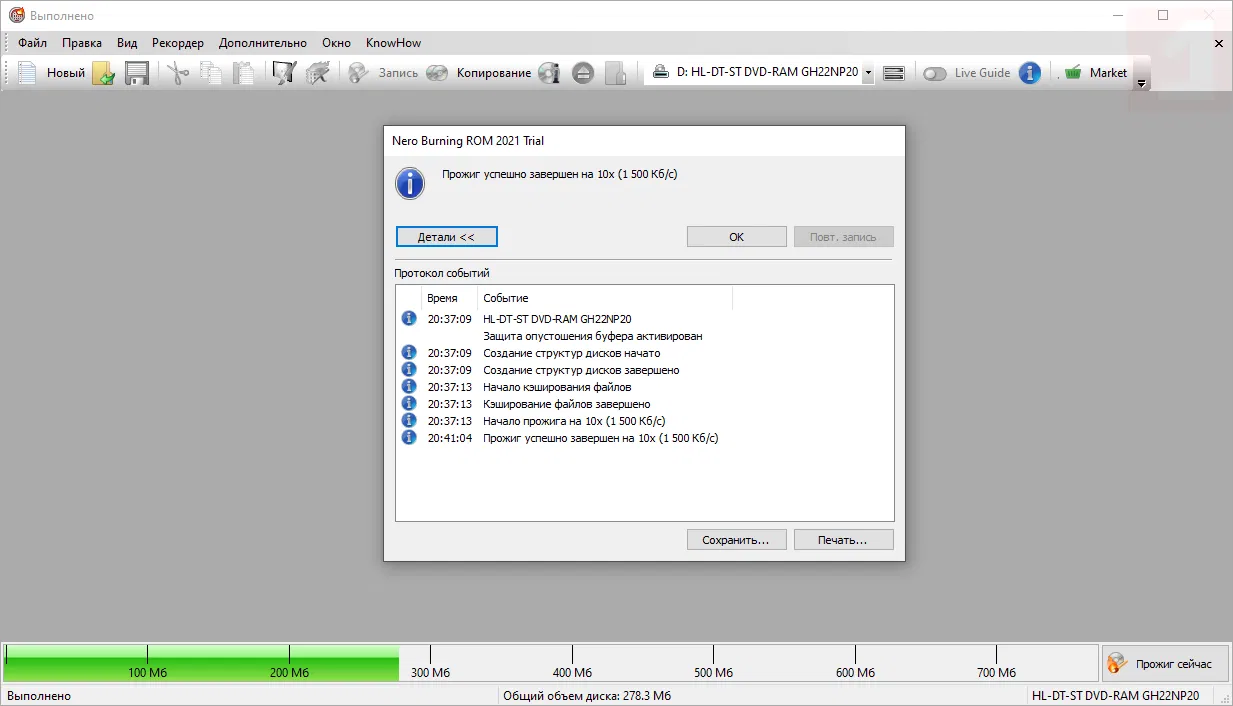
Task: Click the Copy disc (Копирование) icon
Action: (x=437, y=73)
